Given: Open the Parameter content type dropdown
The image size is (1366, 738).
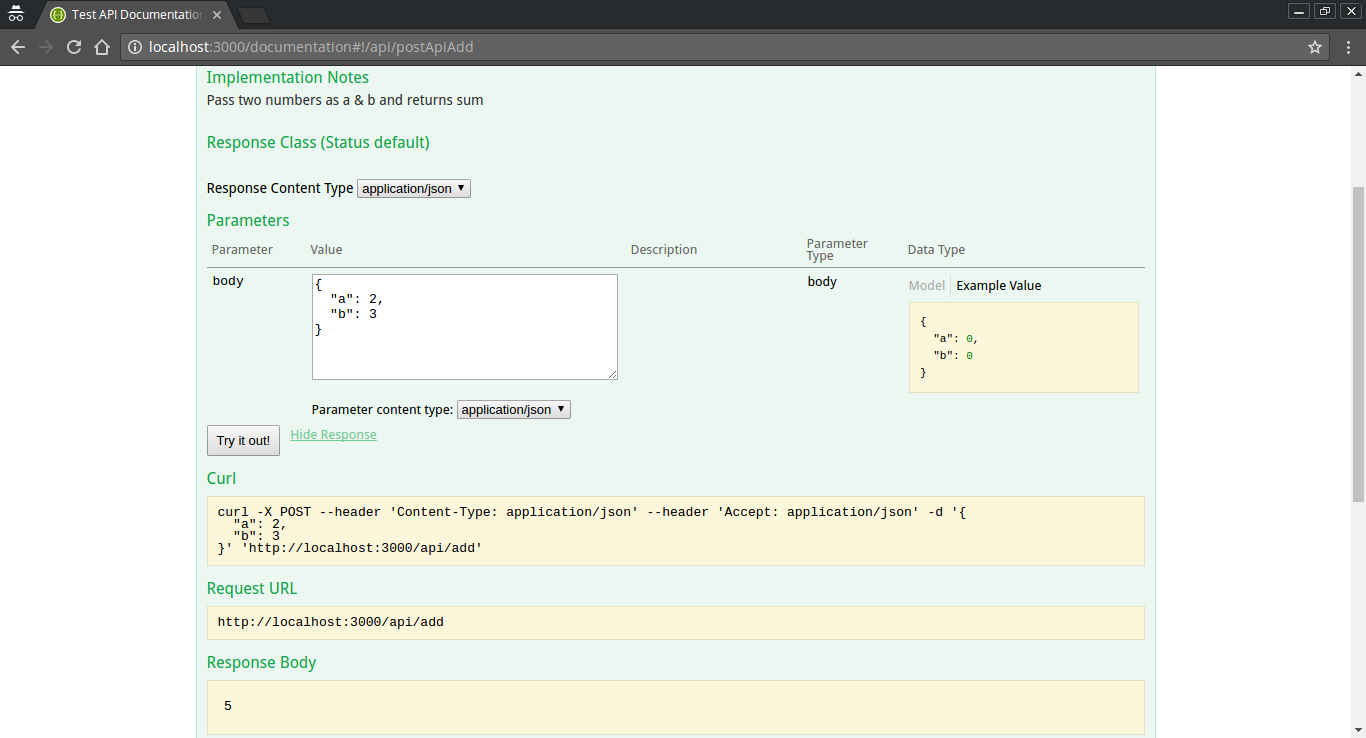Looking at the screenshot, I should (x=514, y=409).
